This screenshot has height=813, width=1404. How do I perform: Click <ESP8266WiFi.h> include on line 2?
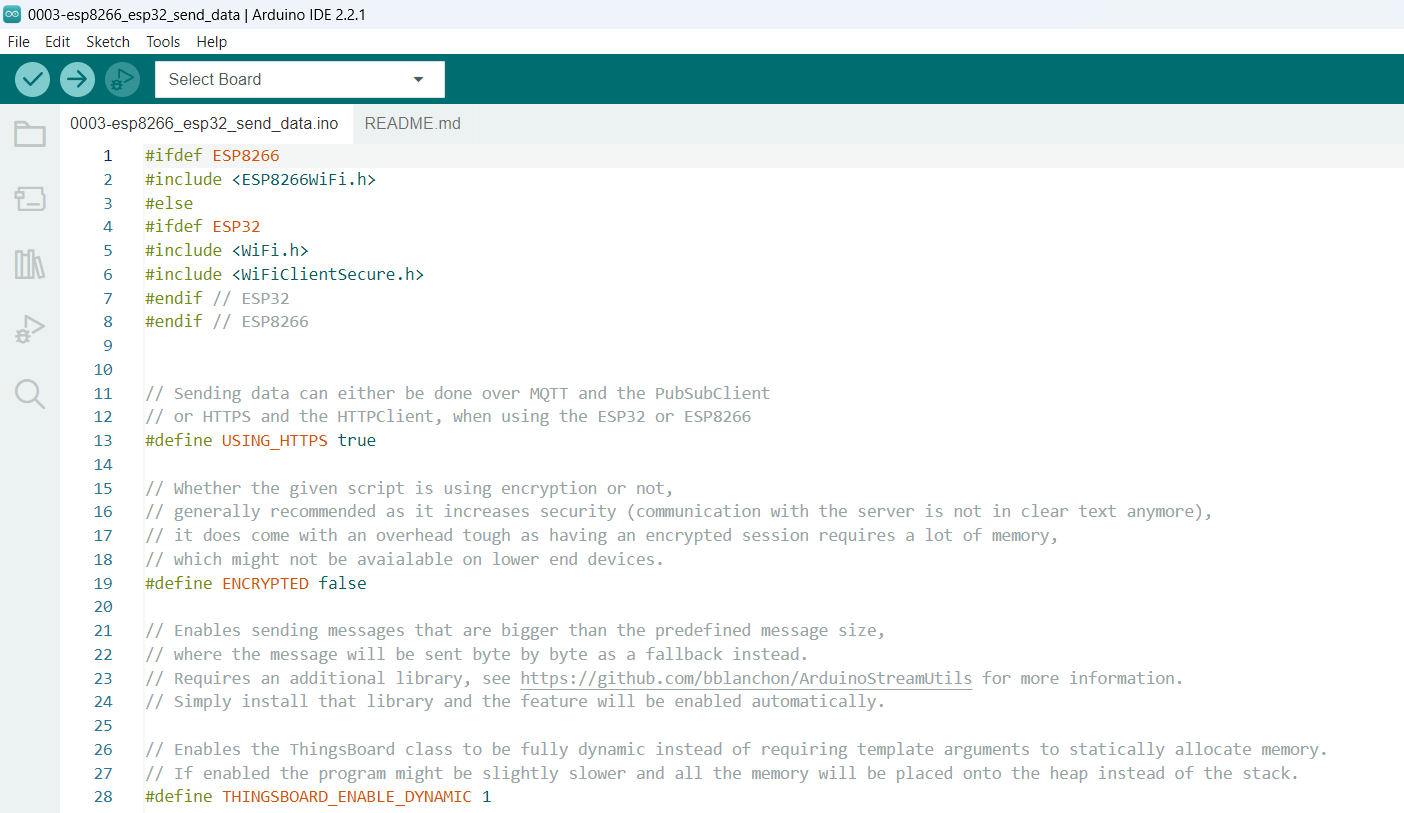304,179
